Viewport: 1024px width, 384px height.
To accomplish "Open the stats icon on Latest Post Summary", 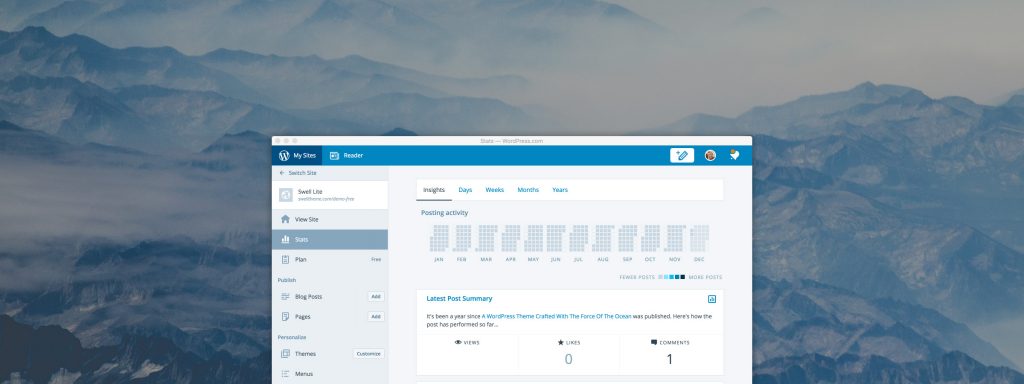I will pos(712,298).
